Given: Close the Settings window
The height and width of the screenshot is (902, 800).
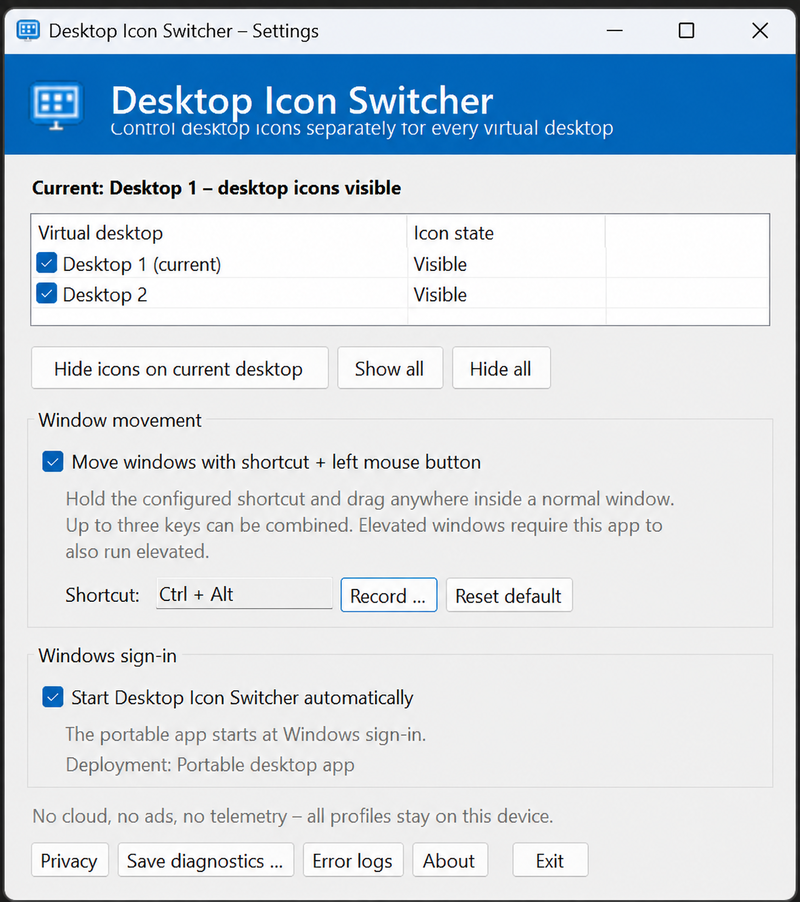Looking at the screenshot, I should coord(760,30).
